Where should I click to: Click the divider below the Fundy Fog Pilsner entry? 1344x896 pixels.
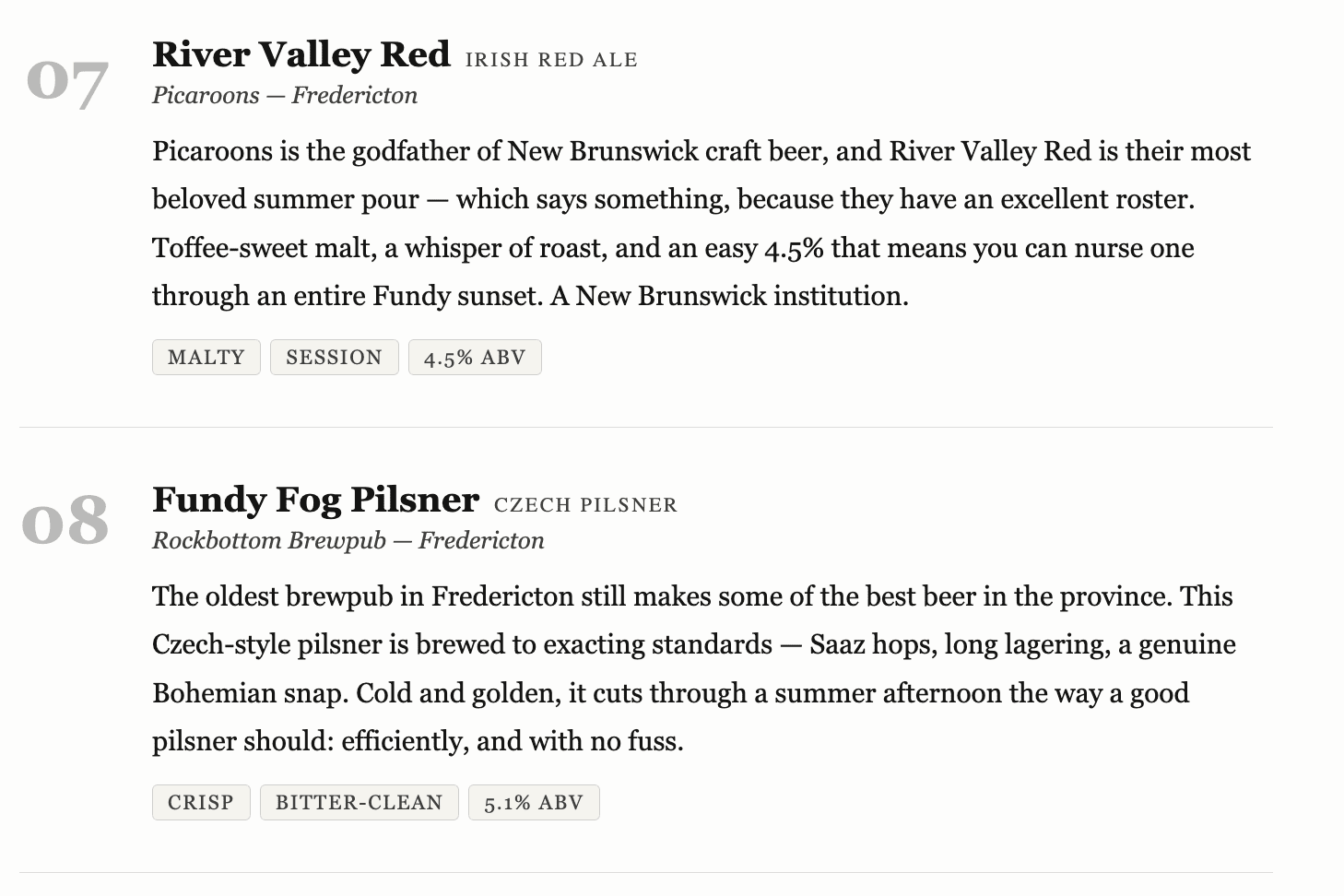point(645,873)
